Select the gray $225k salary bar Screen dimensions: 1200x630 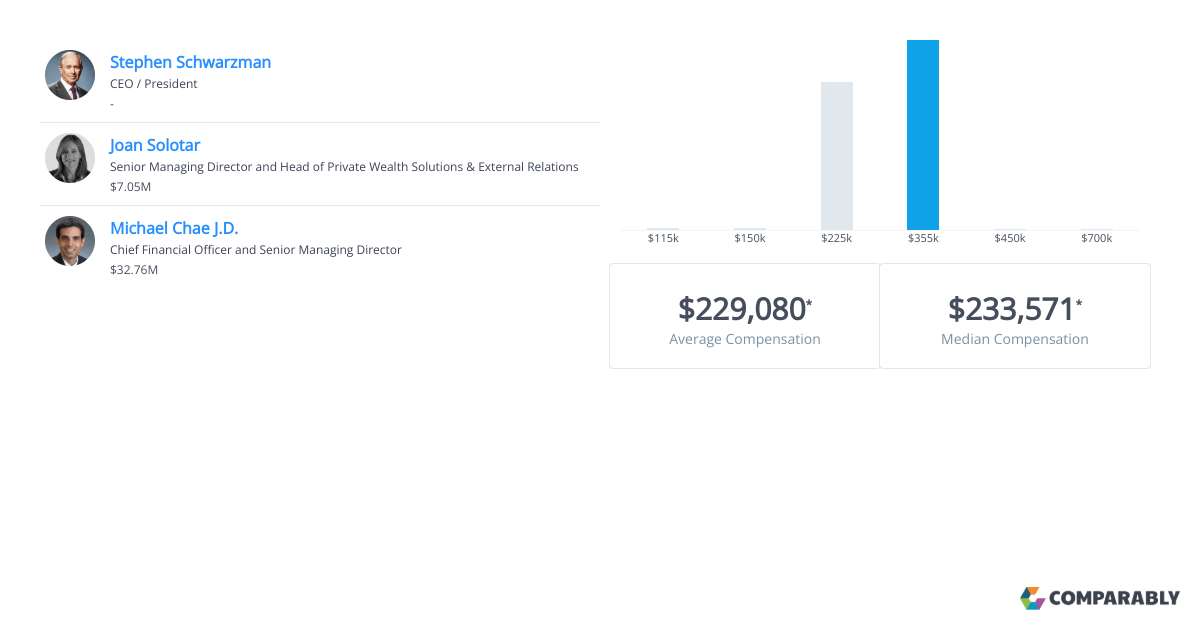[x=837, y=156]
